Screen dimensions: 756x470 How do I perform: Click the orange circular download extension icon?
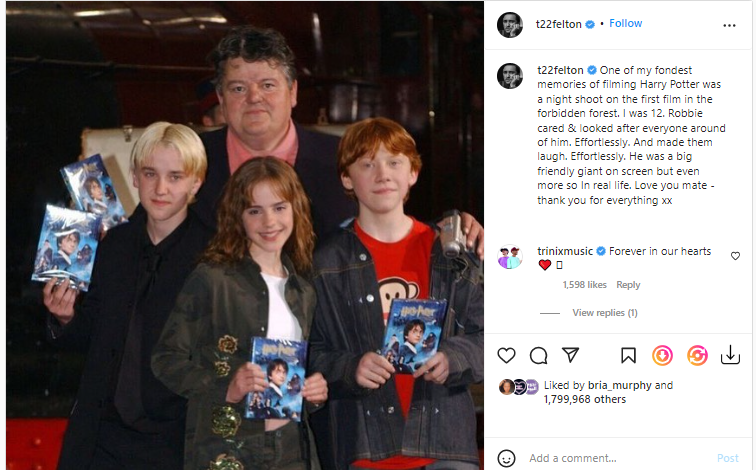click(662, 356)
